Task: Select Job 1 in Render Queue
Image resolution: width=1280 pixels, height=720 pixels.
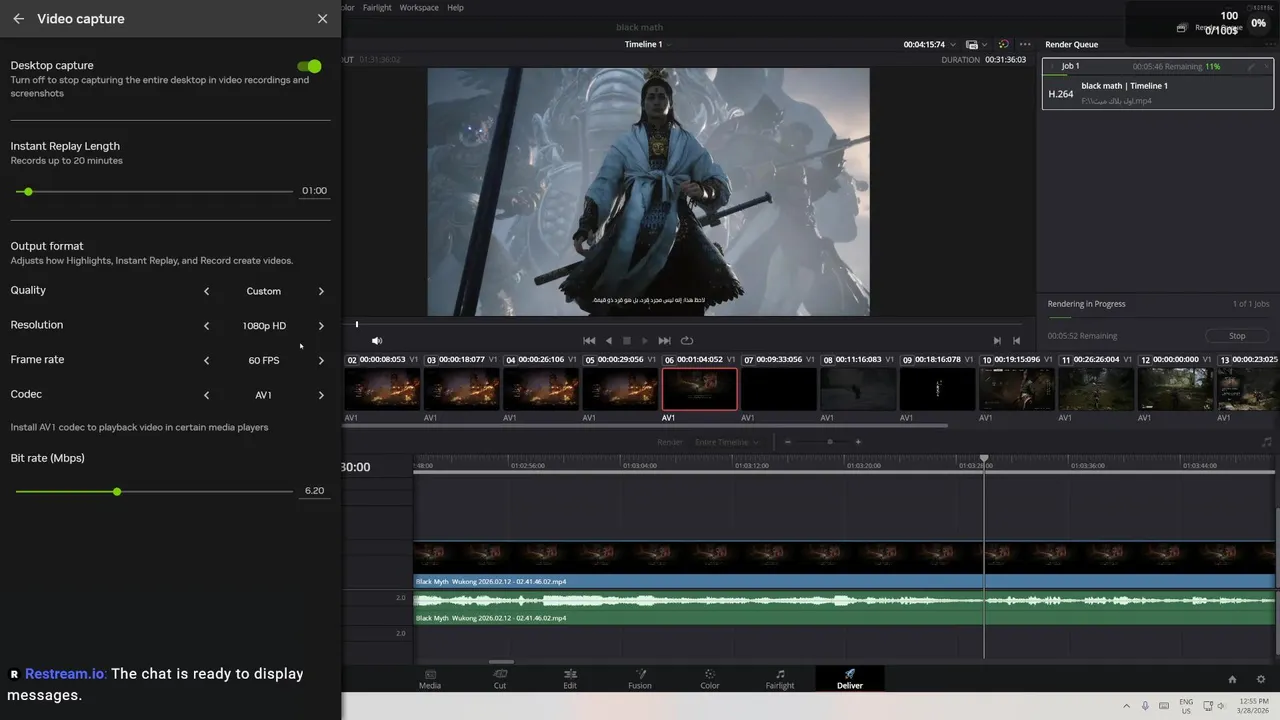Action: 1158,84
